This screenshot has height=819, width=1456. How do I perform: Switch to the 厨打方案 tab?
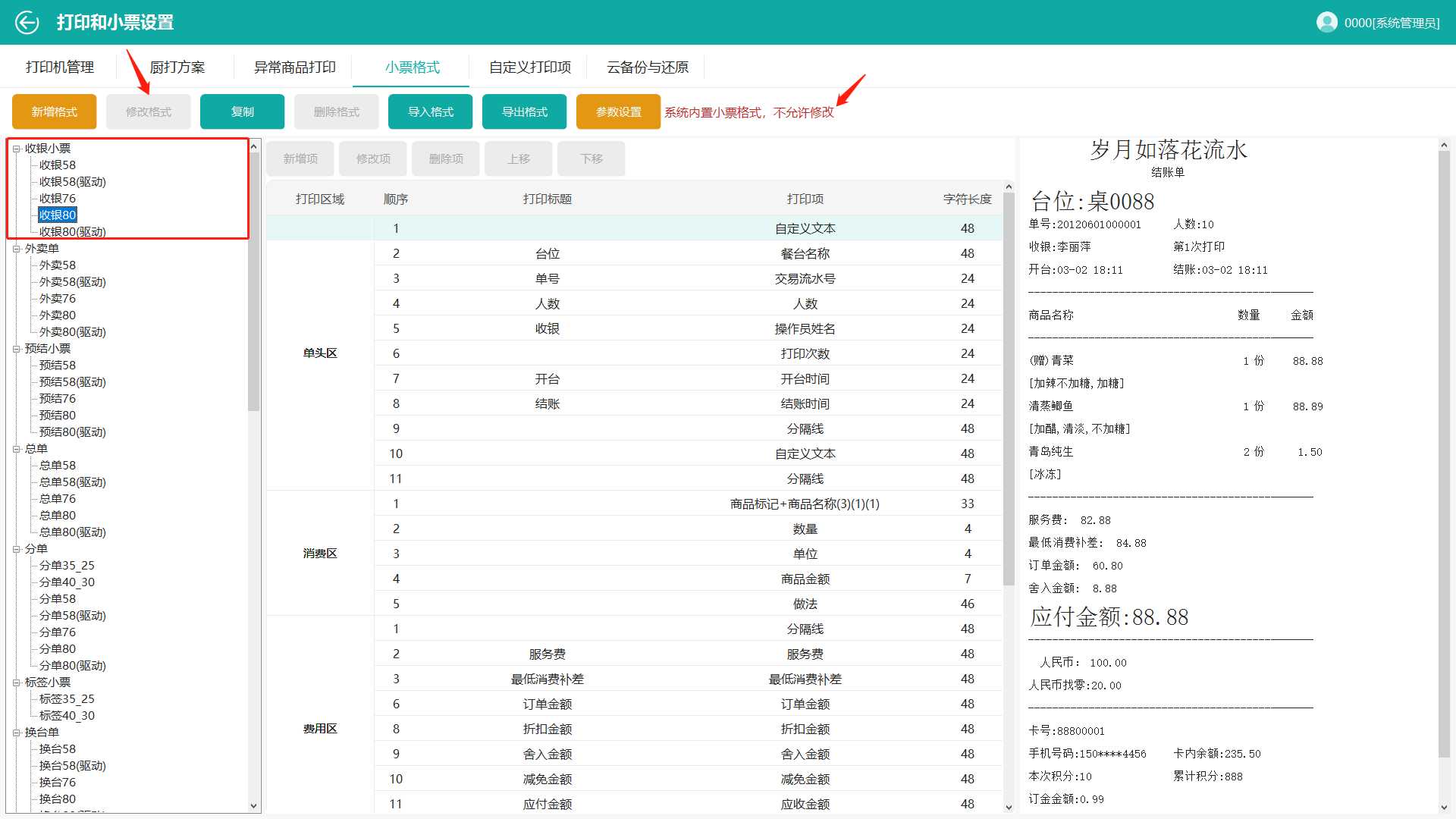pos(177,67)
